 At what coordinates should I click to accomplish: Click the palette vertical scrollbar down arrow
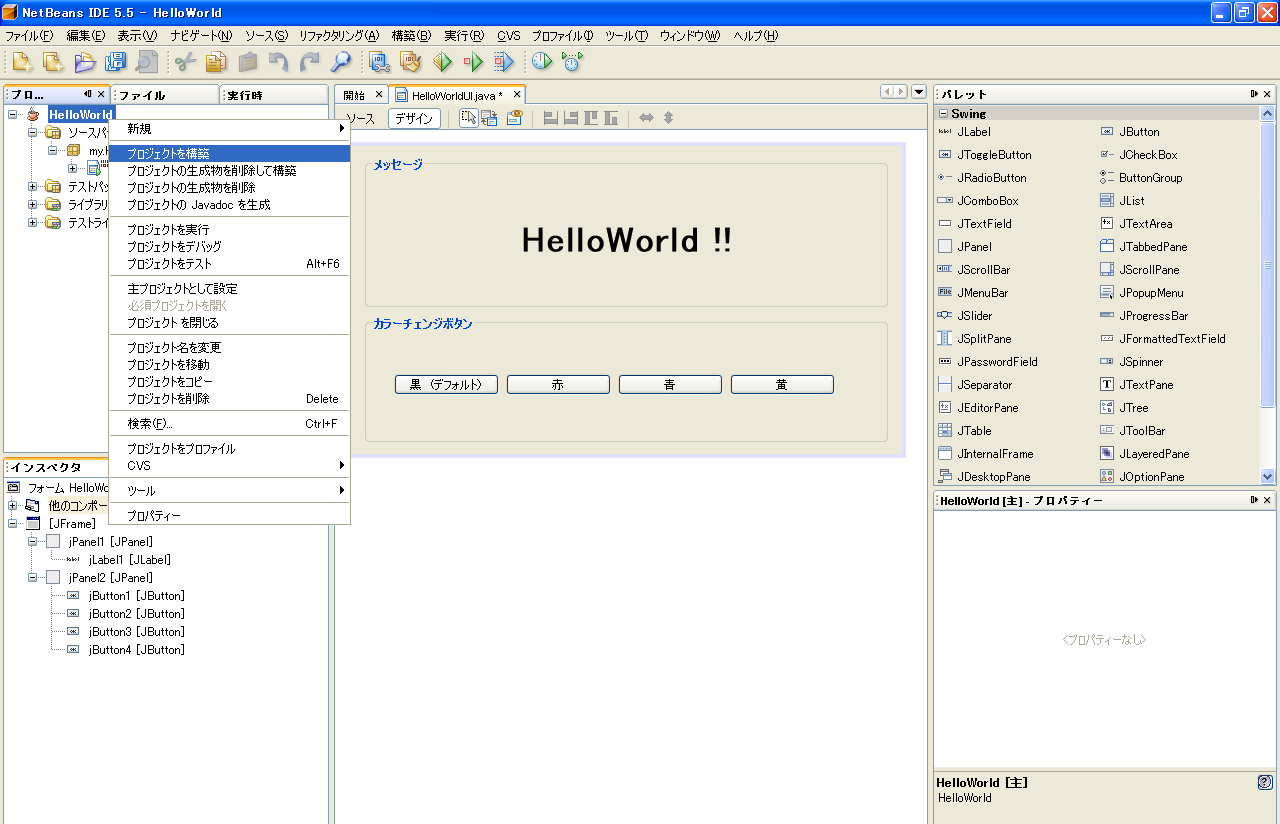pos(1268,477)
